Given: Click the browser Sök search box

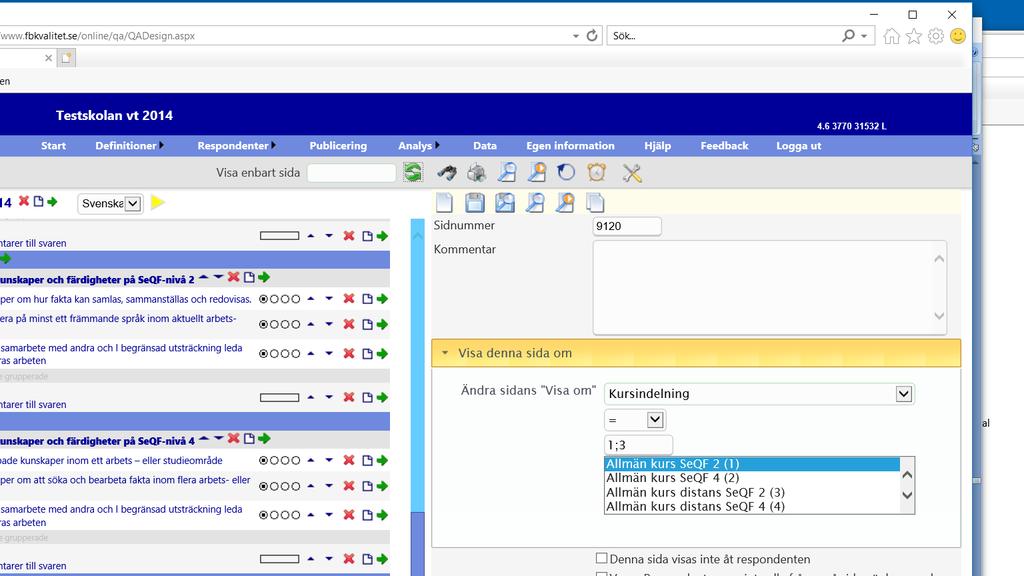Looking at the screenshot, I should point(725,36).
